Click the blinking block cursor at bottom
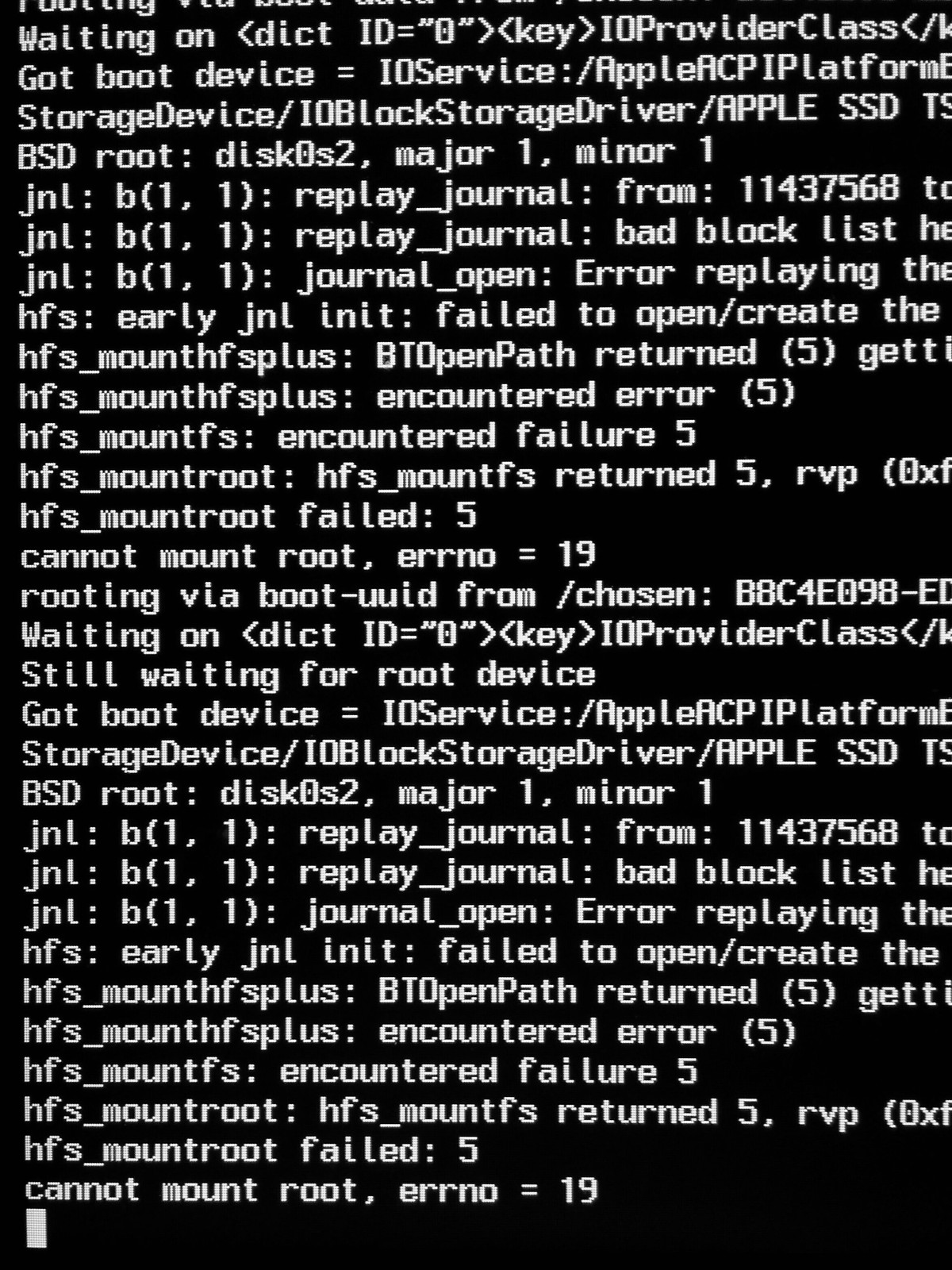Screen dimensions: 952x1270 click(36, 1228)
